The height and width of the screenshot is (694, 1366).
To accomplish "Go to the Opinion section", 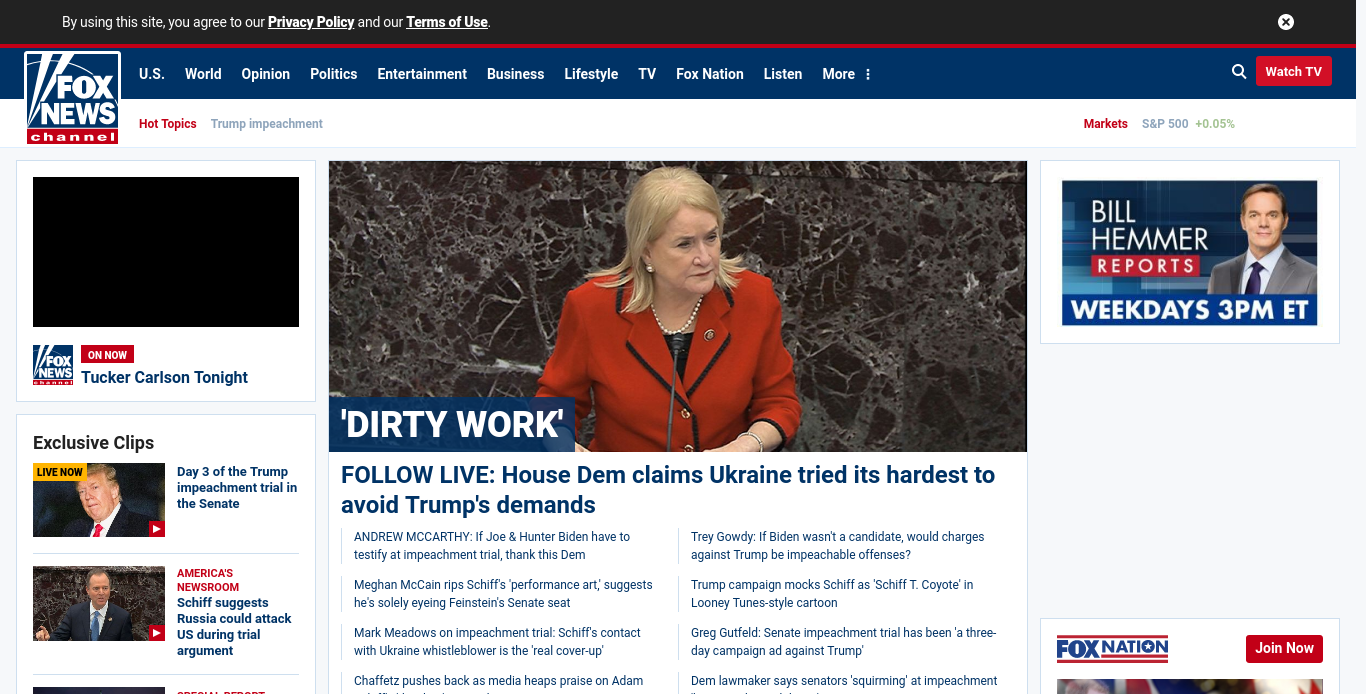I will (x=265, y=74).
